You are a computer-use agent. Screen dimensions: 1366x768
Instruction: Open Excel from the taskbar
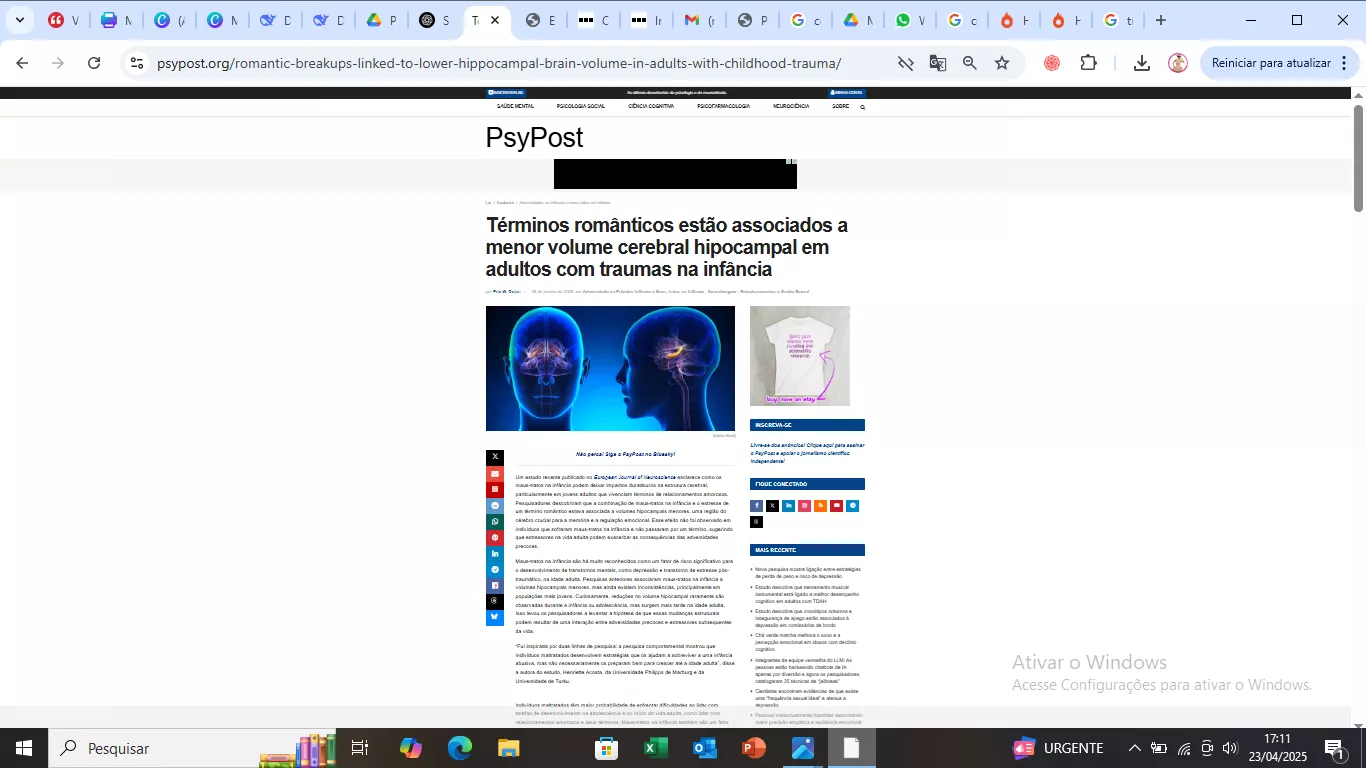click(x=655, y=748)
